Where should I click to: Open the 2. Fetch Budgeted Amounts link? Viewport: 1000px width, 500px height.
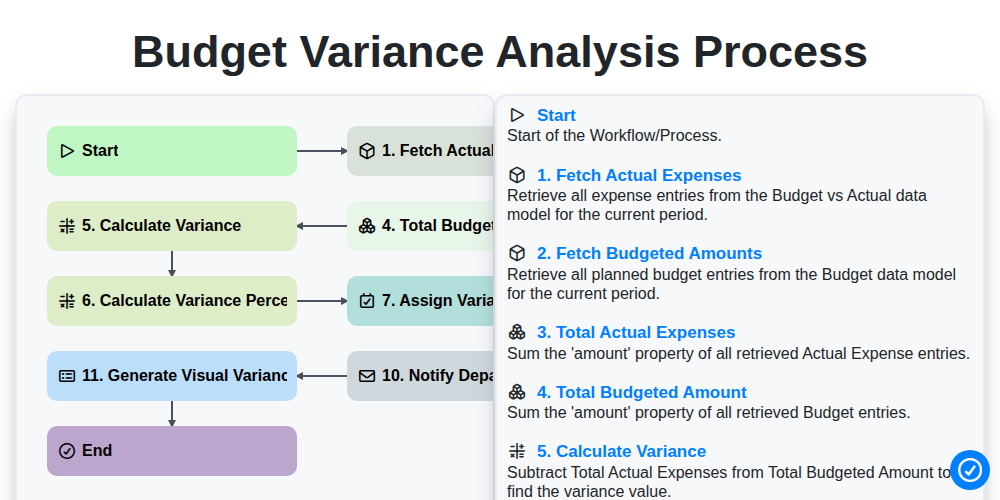coord(649,253)
